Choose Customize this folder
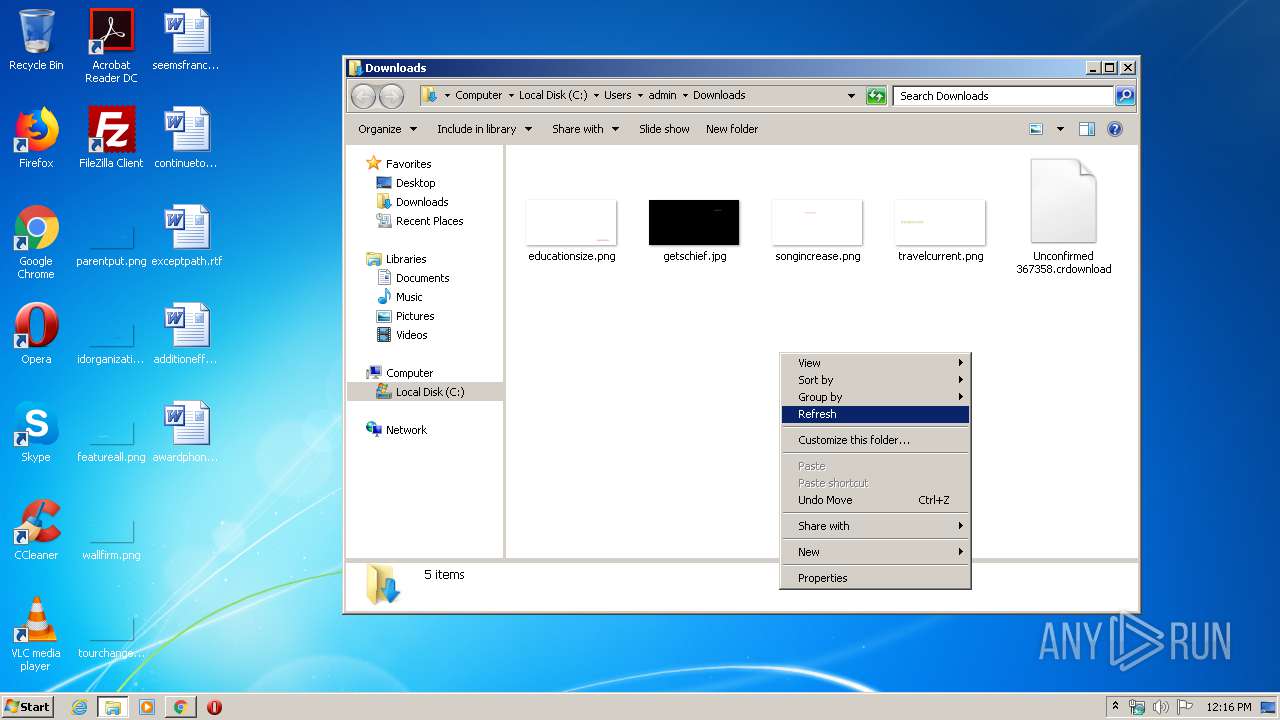 pyautogui.click(x=875, y=440)
